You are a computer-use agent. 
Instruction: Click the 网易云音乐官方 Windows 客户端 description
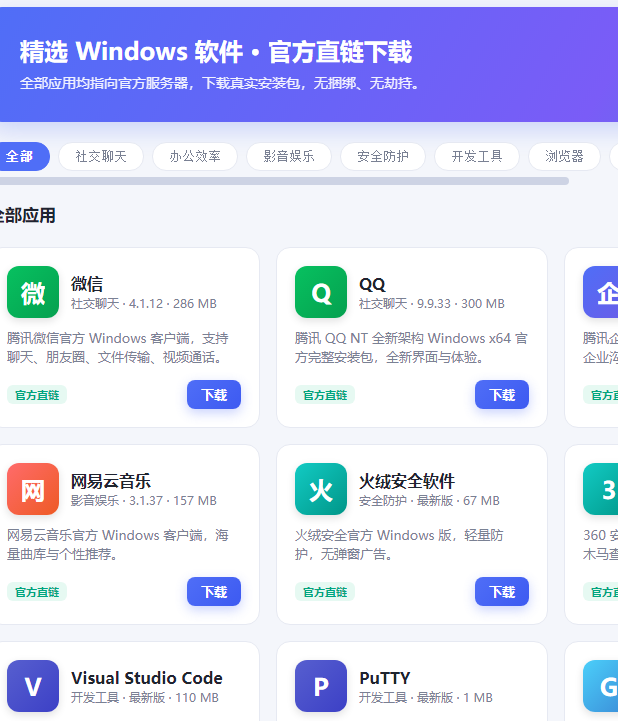[x=118, y=544]
